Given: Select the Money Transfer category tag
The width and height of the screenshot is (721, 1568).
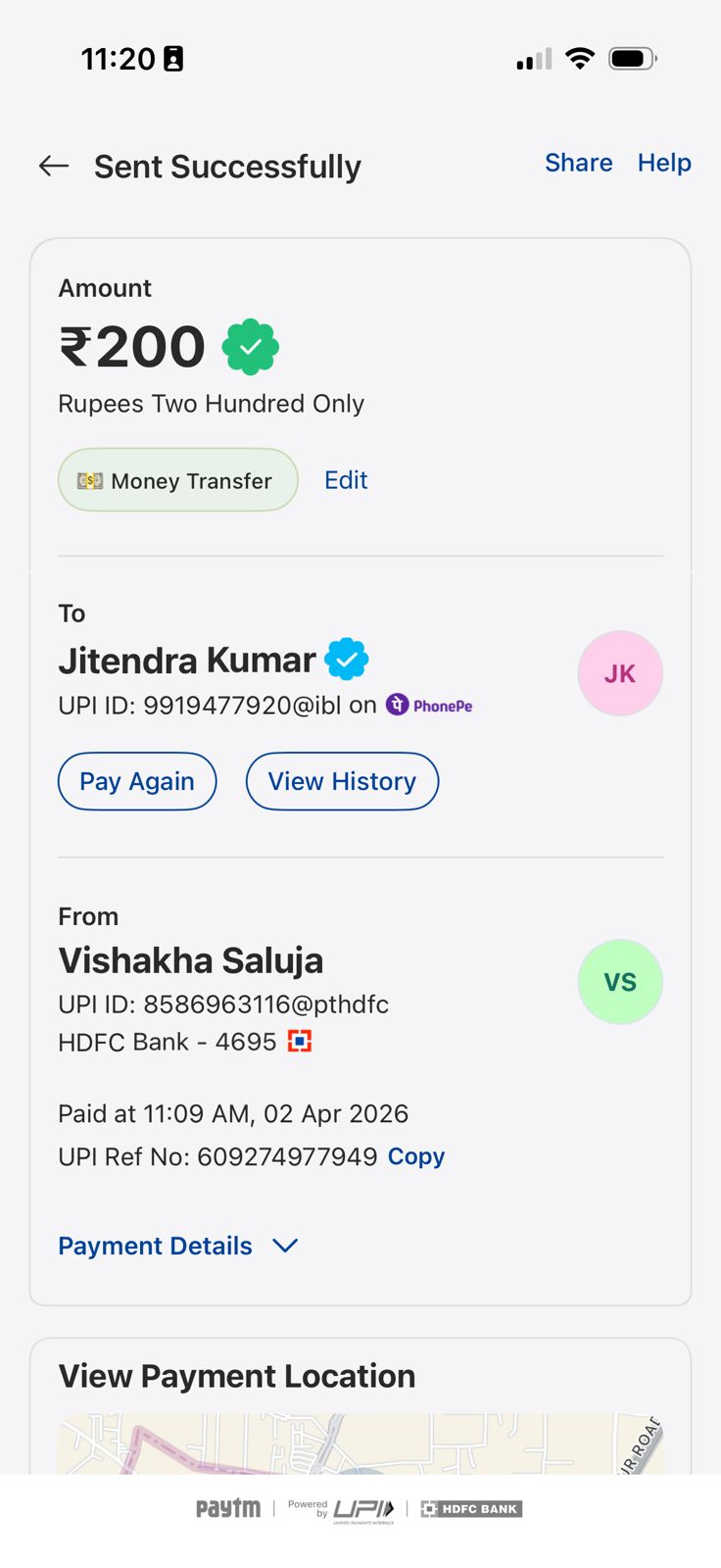Looking at the screenshot, I should pos(177,480).
